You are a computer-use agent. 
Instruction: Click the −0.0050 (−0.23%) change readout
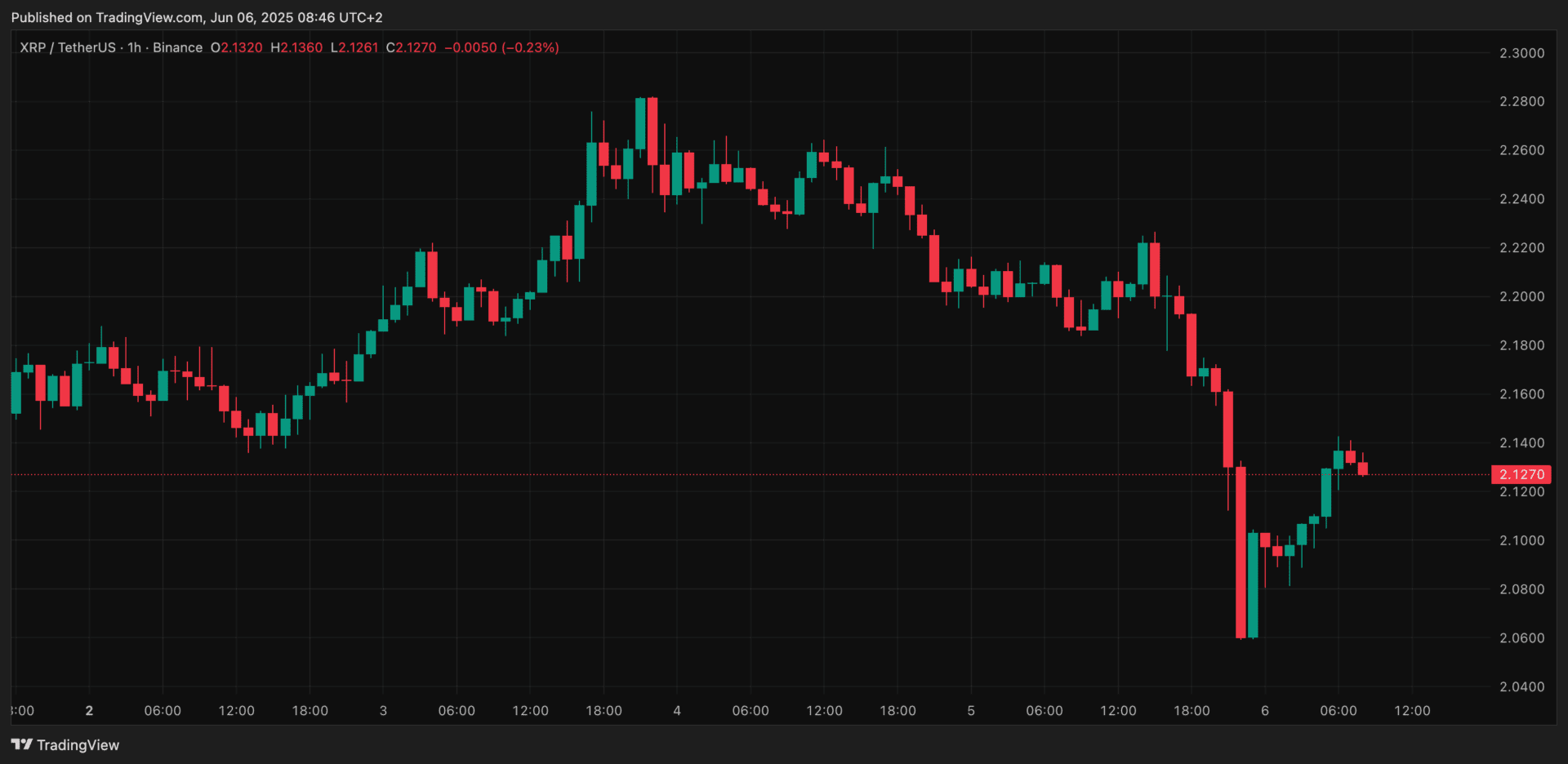click(501, 47)
